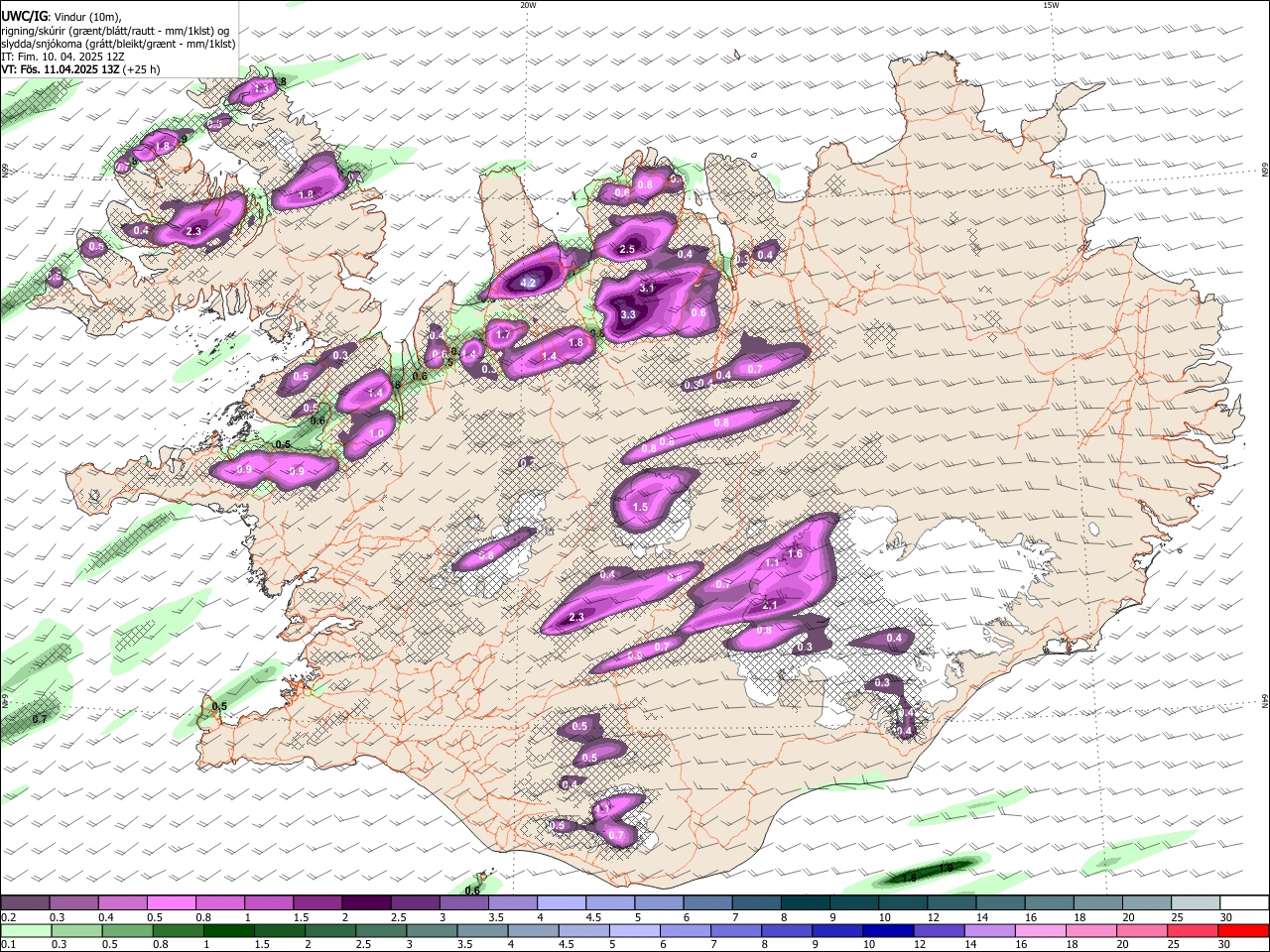Viewport: 1270px width, 952px height.
Task: Select the rigning/skúrir legend description line
Action: click(115, 31)
